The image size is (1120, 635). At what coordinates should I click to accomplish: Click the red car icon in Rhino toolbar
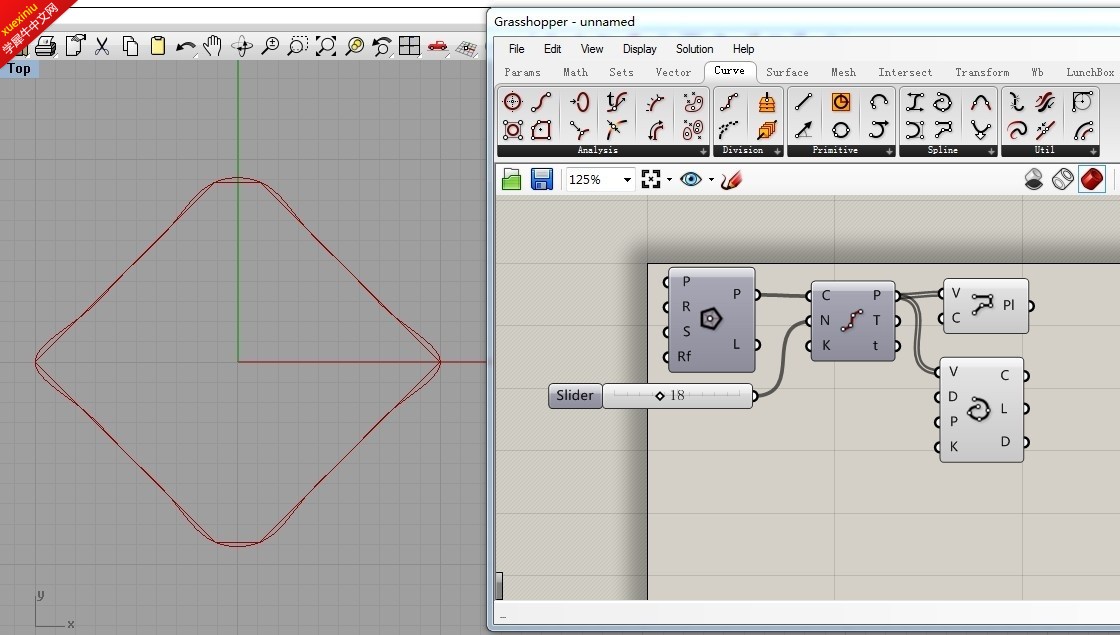(x=437, y=46)
